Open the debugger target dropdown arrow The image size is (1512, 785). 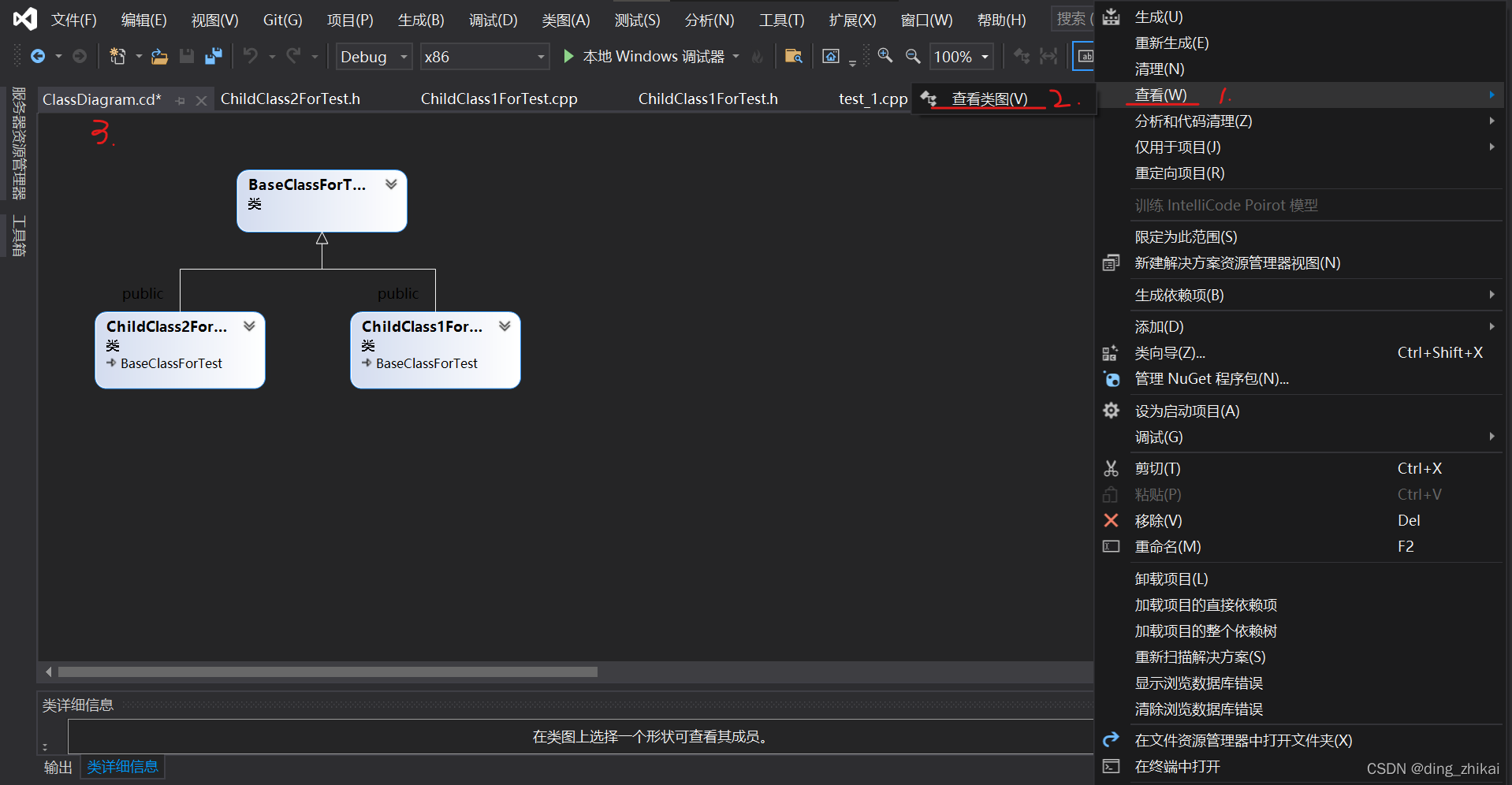pyautogui.click(x=736, y=56)
